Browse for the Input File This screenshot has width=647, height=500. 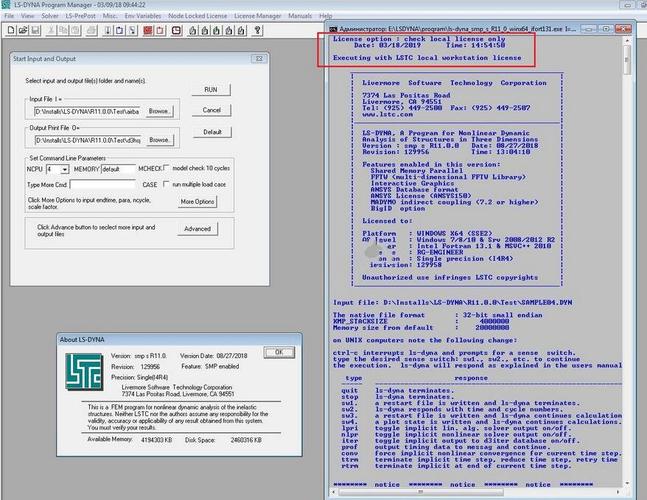coord(159,111)
